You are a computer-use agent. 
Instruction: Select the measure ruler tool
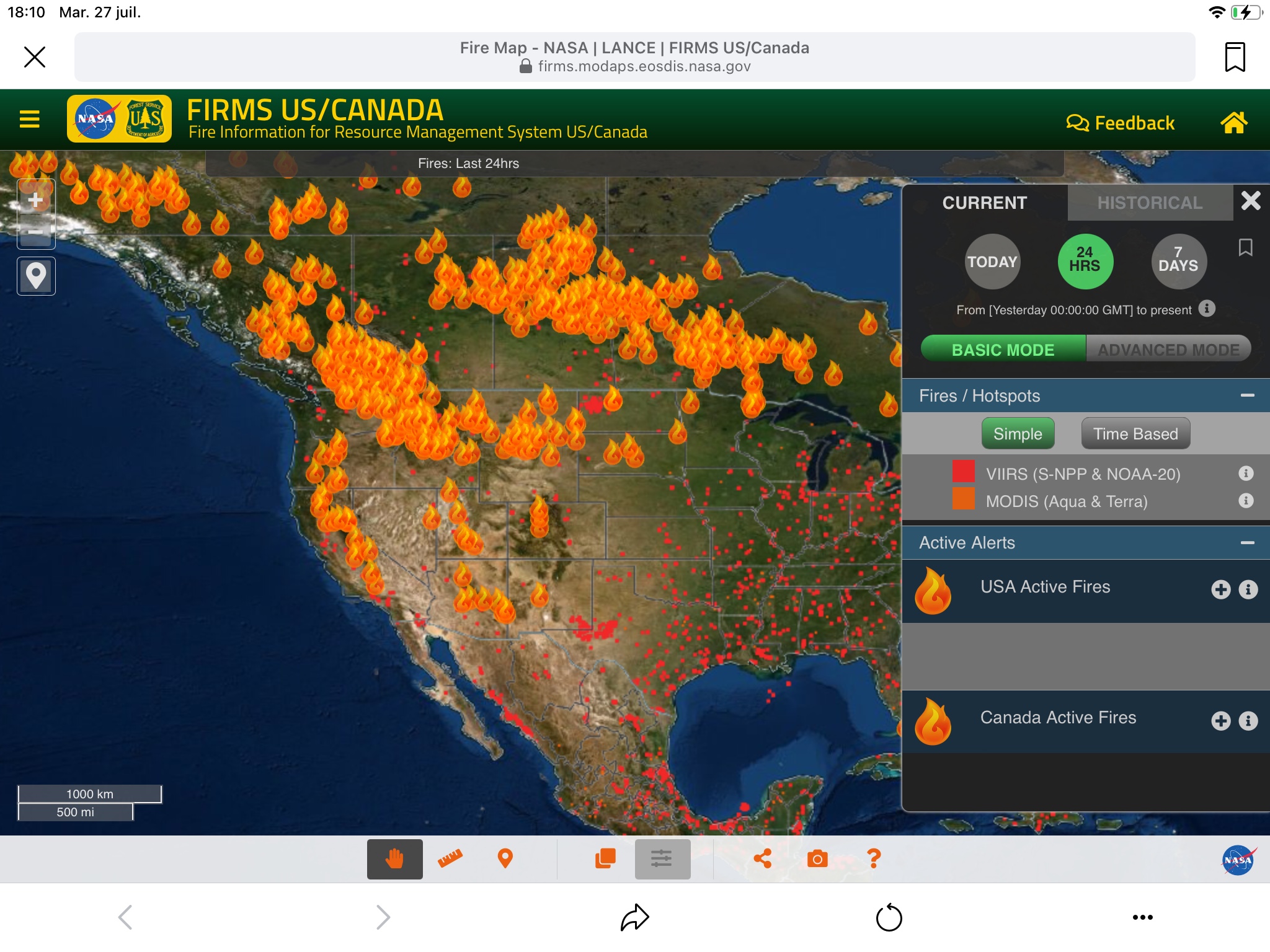point(450,859)
